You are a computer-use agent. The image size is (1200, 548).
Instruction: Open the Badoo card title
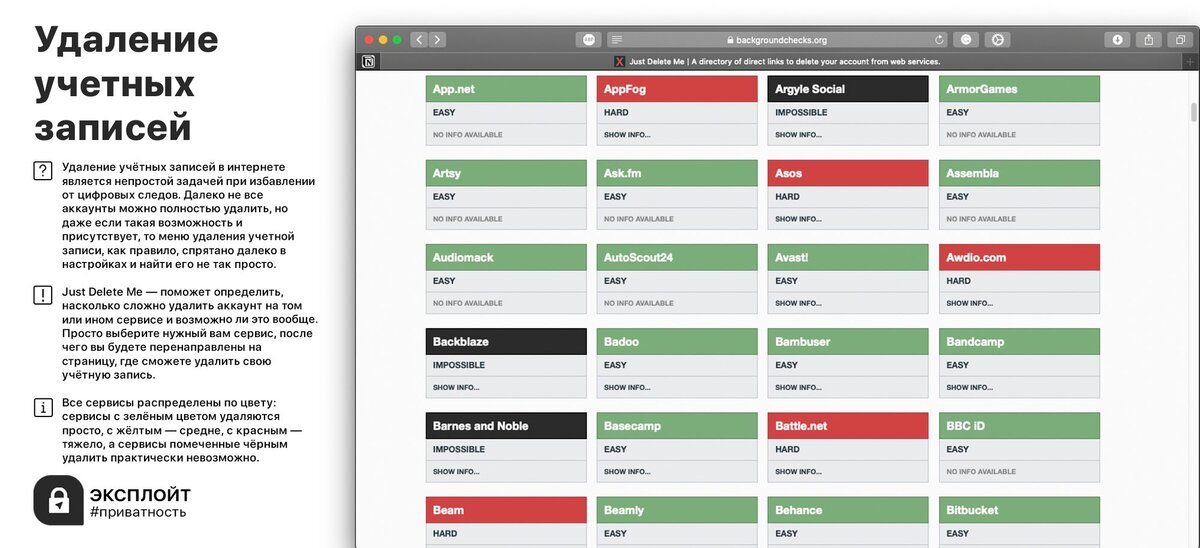pyautogui.click(x=677, y=341)
